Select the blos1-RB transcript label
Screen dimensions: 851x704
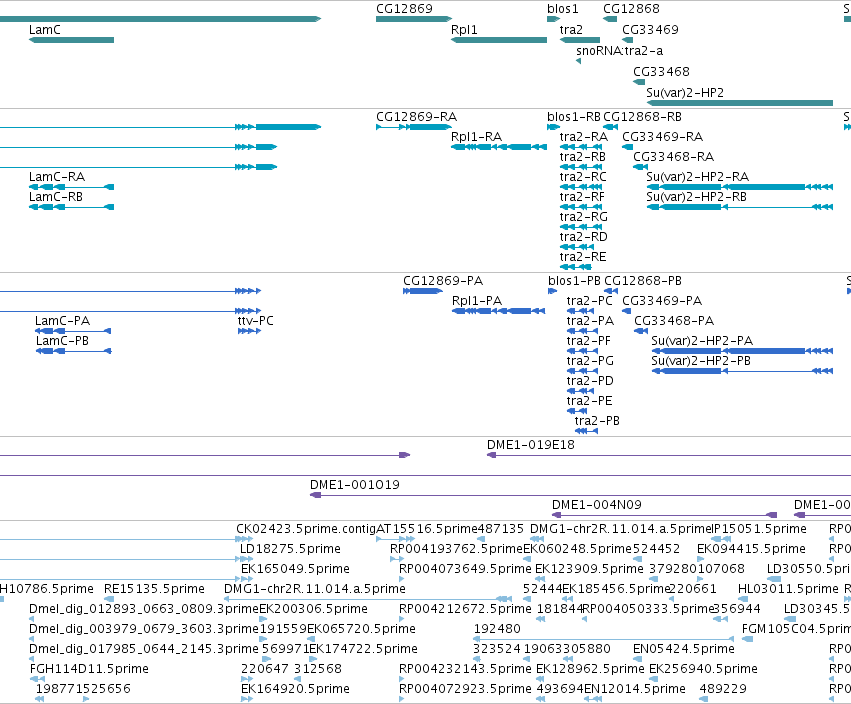coord(574,117)
